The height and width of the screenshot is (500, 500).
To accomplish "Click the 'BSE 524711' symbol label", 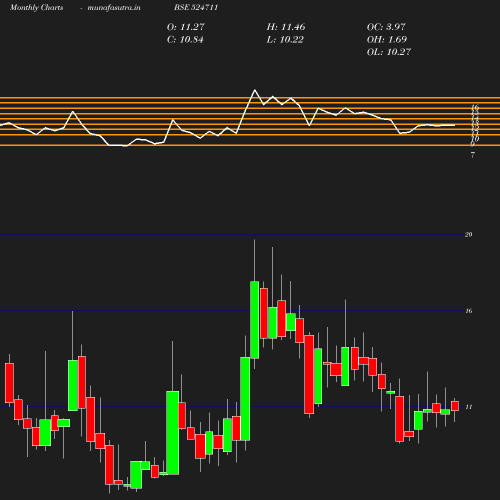I will (x=196, y=7).
